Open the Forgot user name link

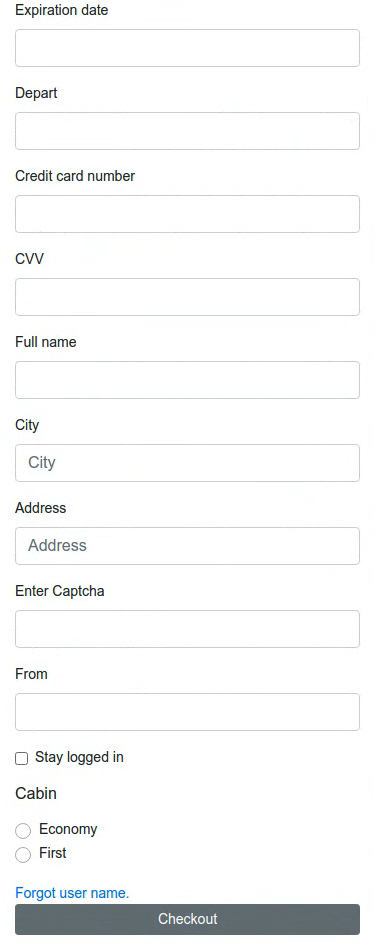(x=72, y=893)
